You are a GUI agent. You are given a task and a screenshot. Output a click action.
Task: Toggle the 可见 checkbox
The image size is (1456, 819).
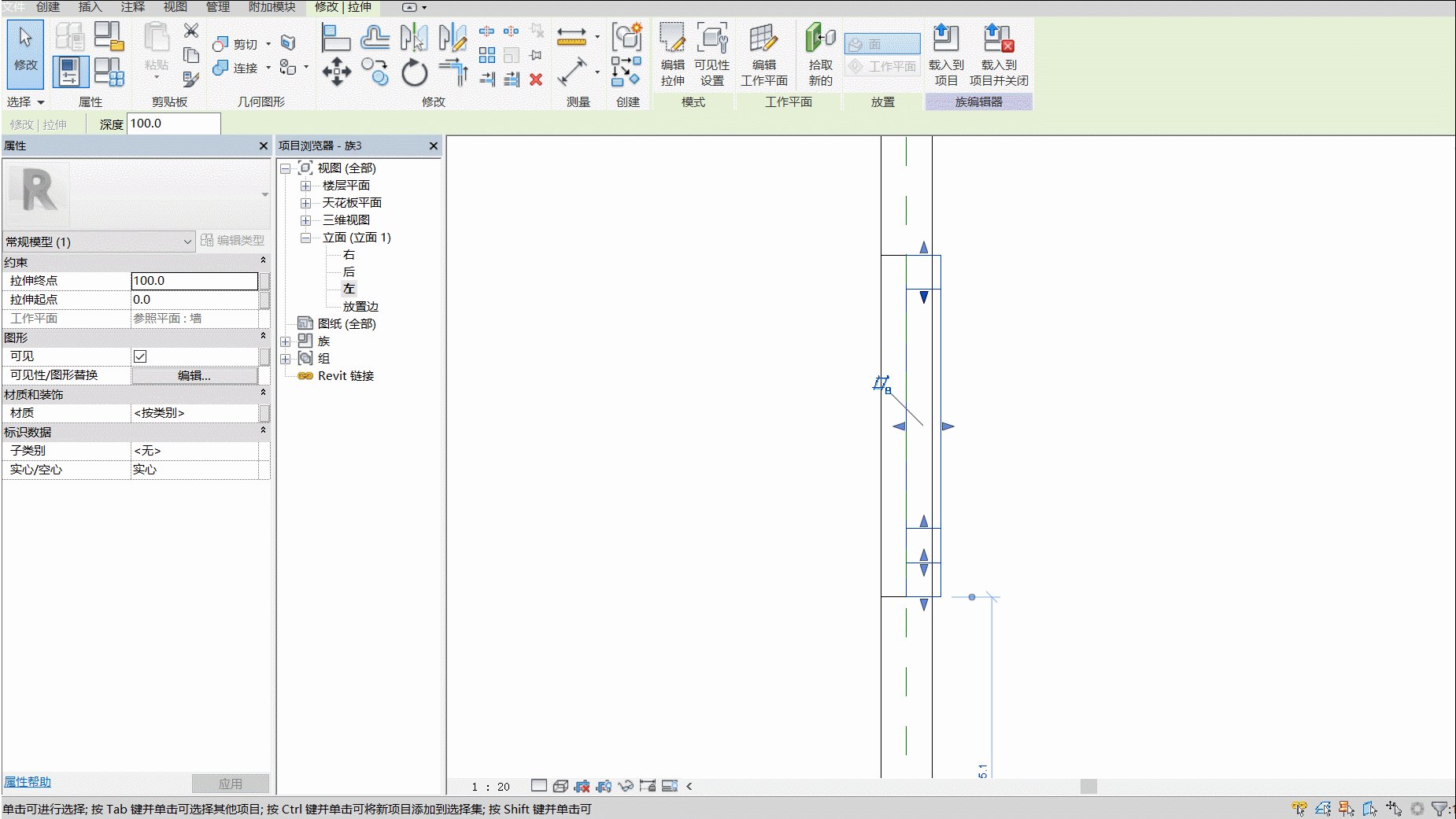click(140, 356)
